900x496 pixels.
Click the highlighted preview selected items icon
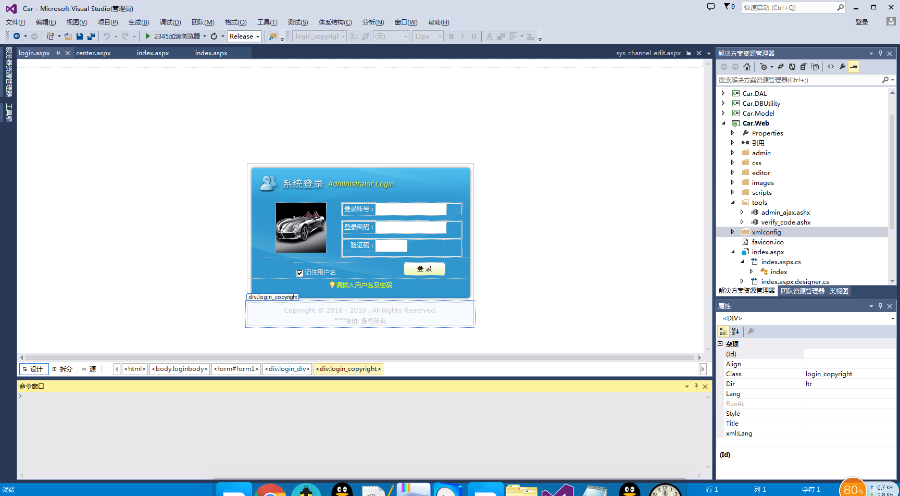(x=854, y=67)
